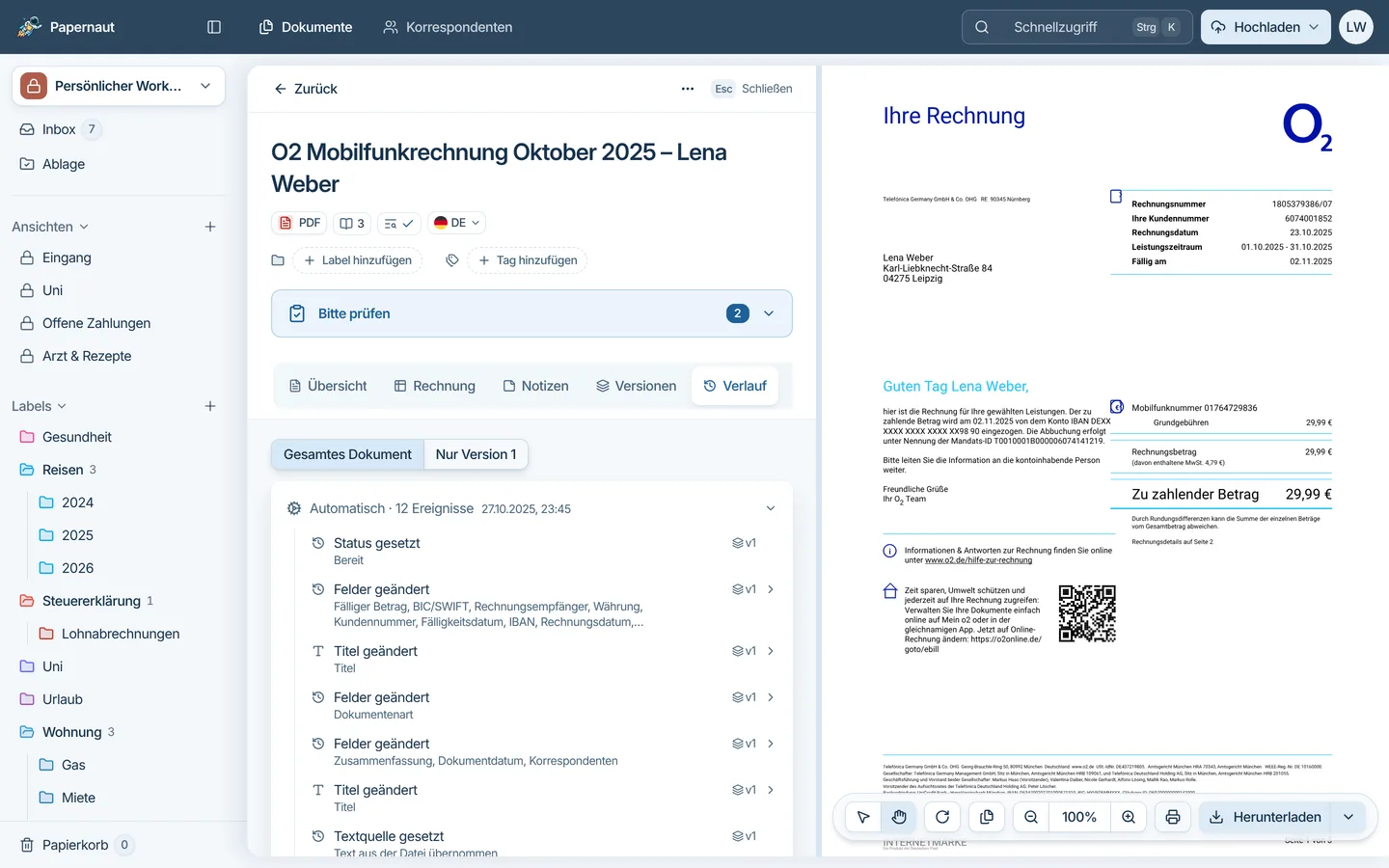Click the Schnellzugriff search field

tap(1076, 27)
